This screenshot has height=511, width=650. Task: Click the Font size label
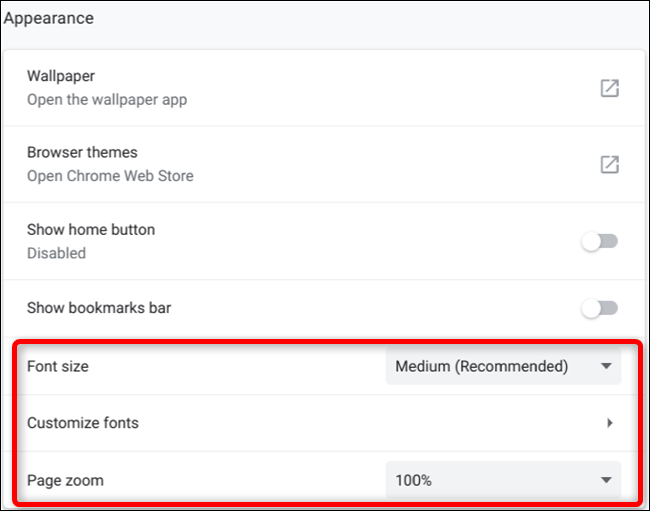(x=58, y=366)
